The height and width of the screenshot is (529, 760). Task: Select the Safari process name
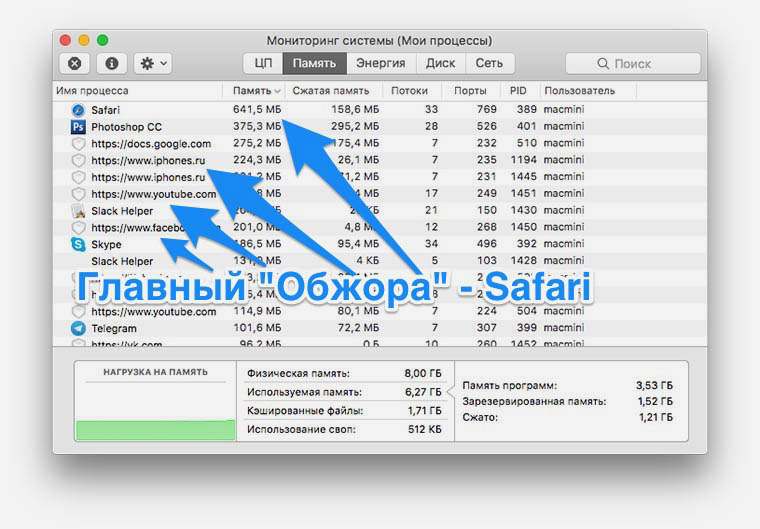tap(105, 110)
